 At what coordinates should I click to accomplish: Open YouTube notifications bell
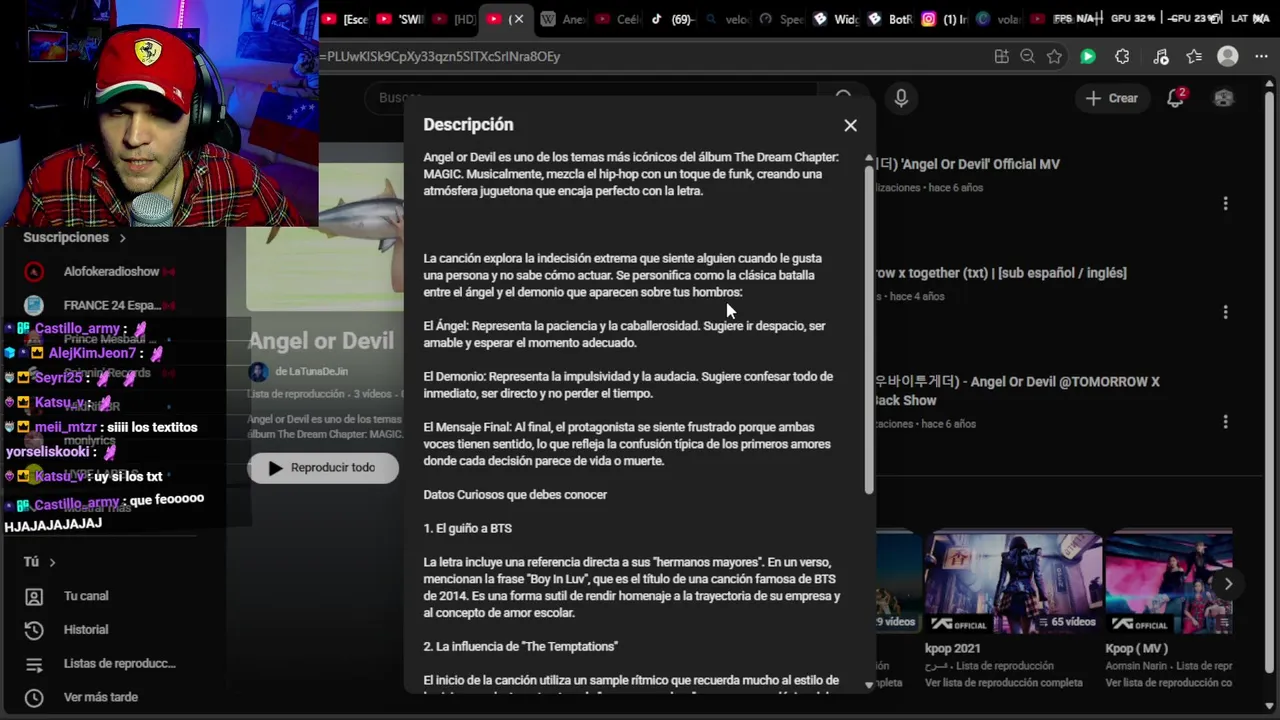(1176, 98)
